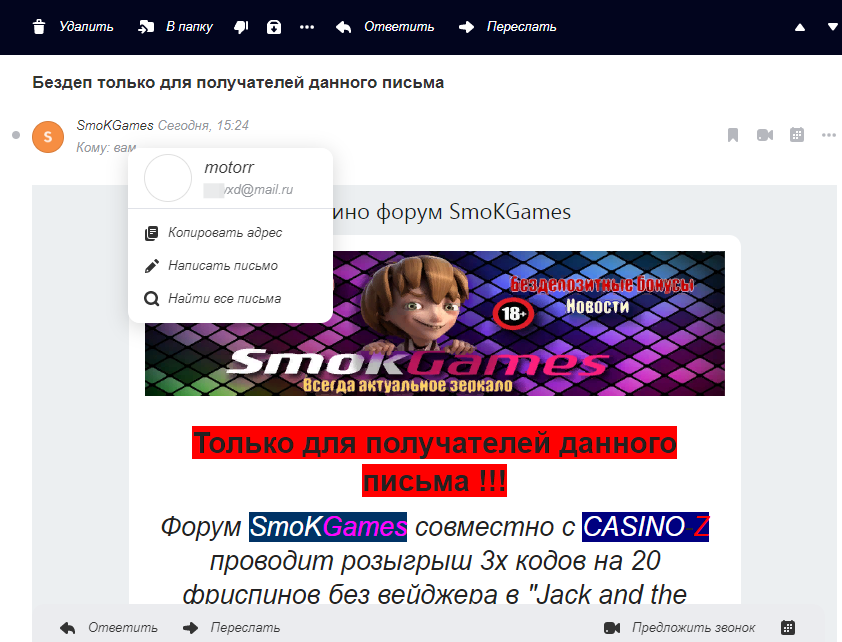The image size is (842, 642).
Task: Click the bottom-right calendar icon
Action: [788, 628]
